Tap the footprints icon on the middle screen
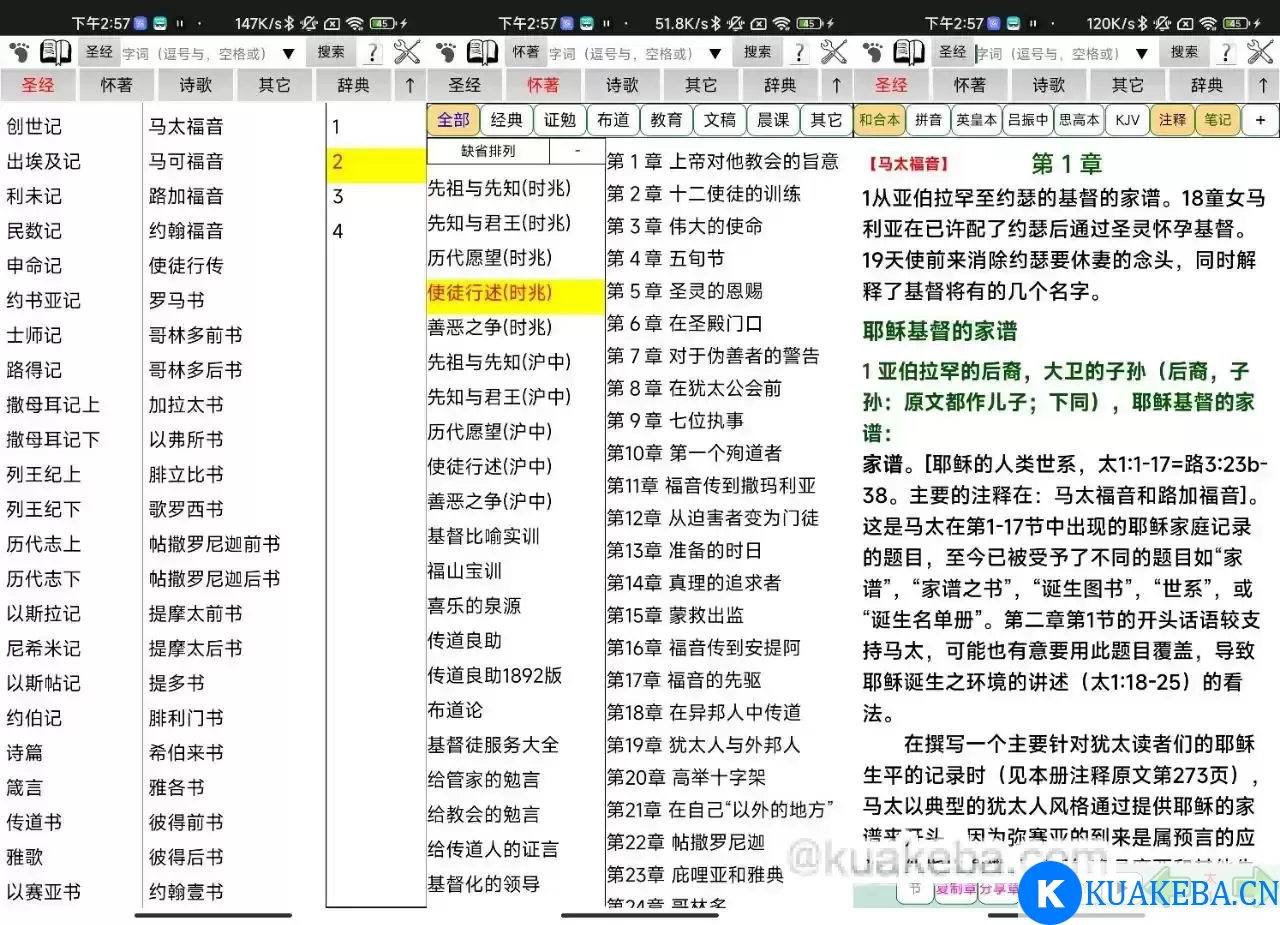 pos(447,53)
